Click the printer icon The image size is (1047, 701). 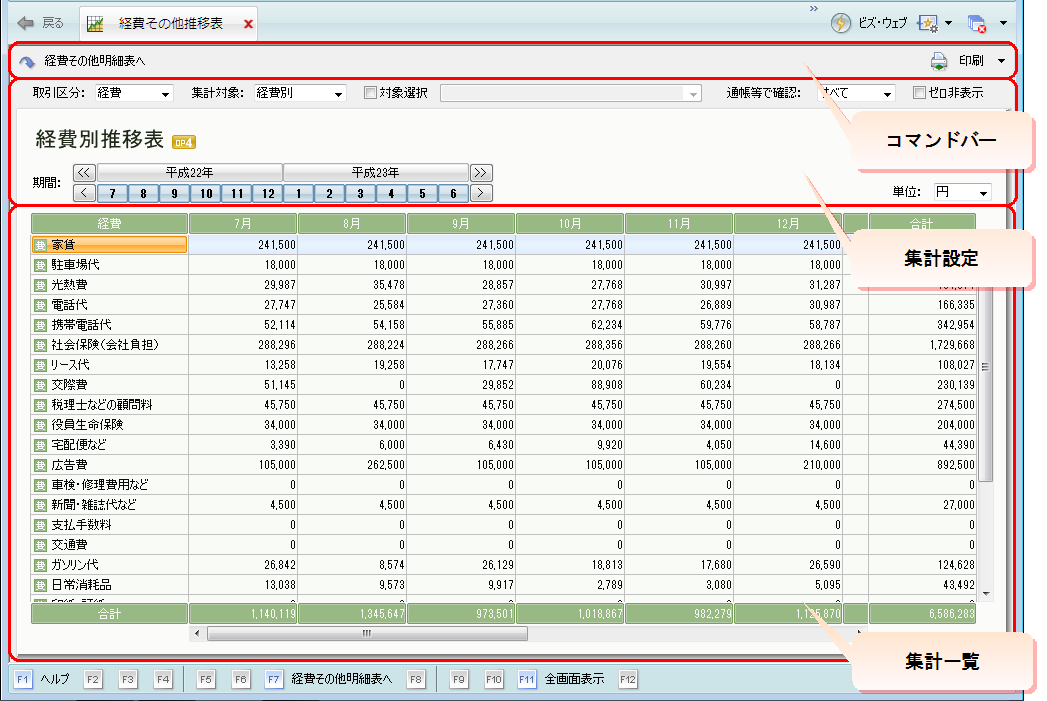click(x=939, y=61)
